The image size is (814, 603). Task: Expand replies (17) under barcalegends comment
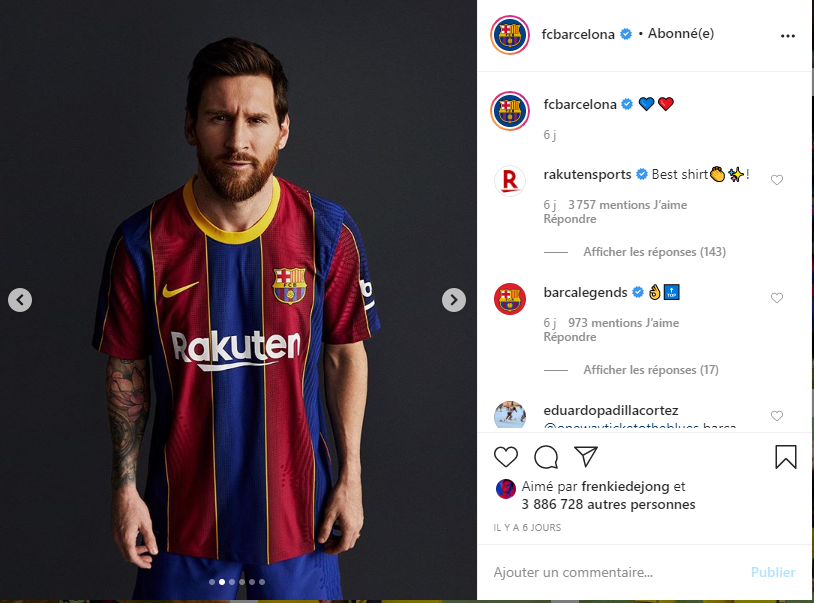651,370
